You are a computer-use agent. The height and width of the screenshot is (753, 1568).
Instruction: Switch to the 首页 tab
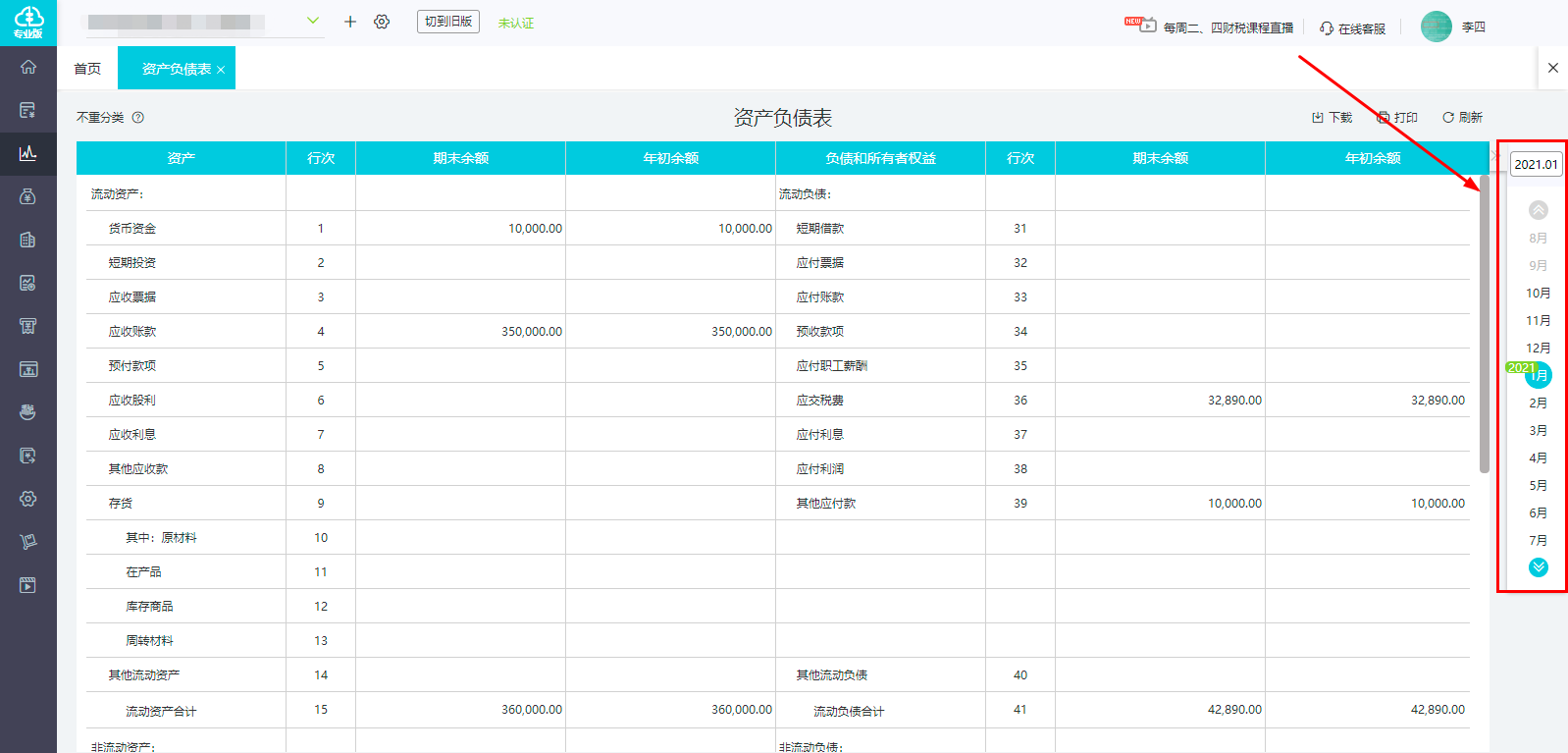pos(87,69)
